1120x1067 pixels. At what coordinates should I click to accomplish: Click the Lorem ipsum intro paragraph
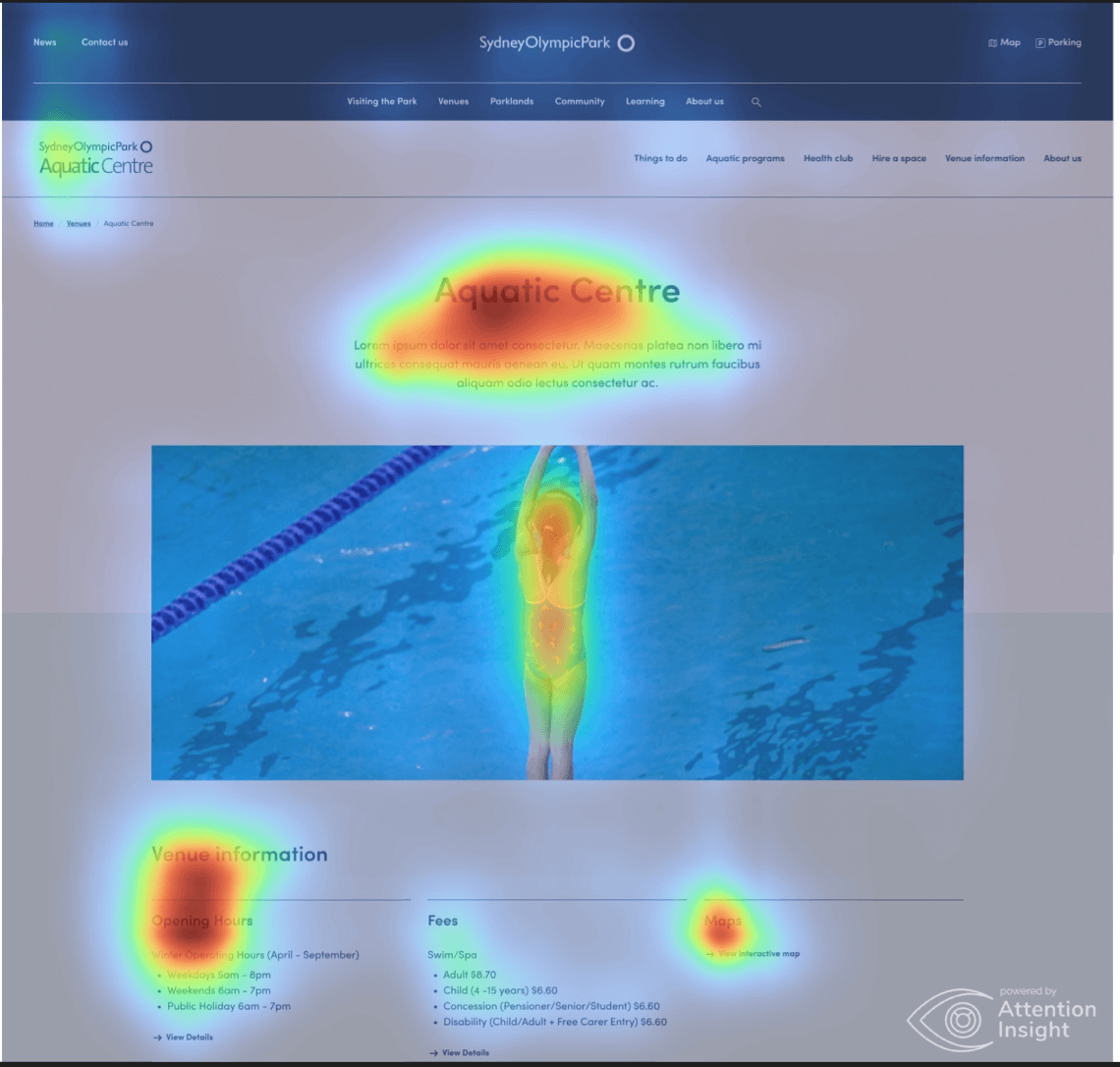click(557, 365)
